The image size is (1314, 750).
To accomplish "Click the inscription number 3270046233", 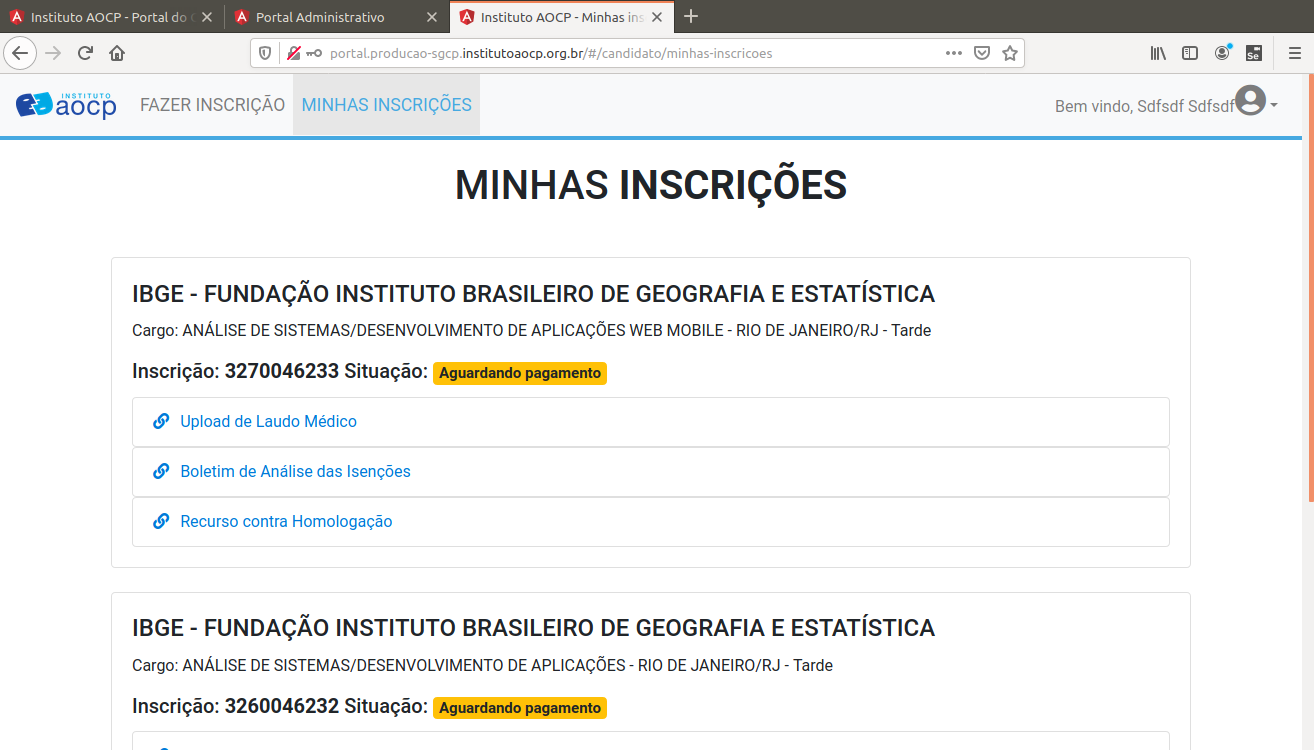I will point(282,371).
